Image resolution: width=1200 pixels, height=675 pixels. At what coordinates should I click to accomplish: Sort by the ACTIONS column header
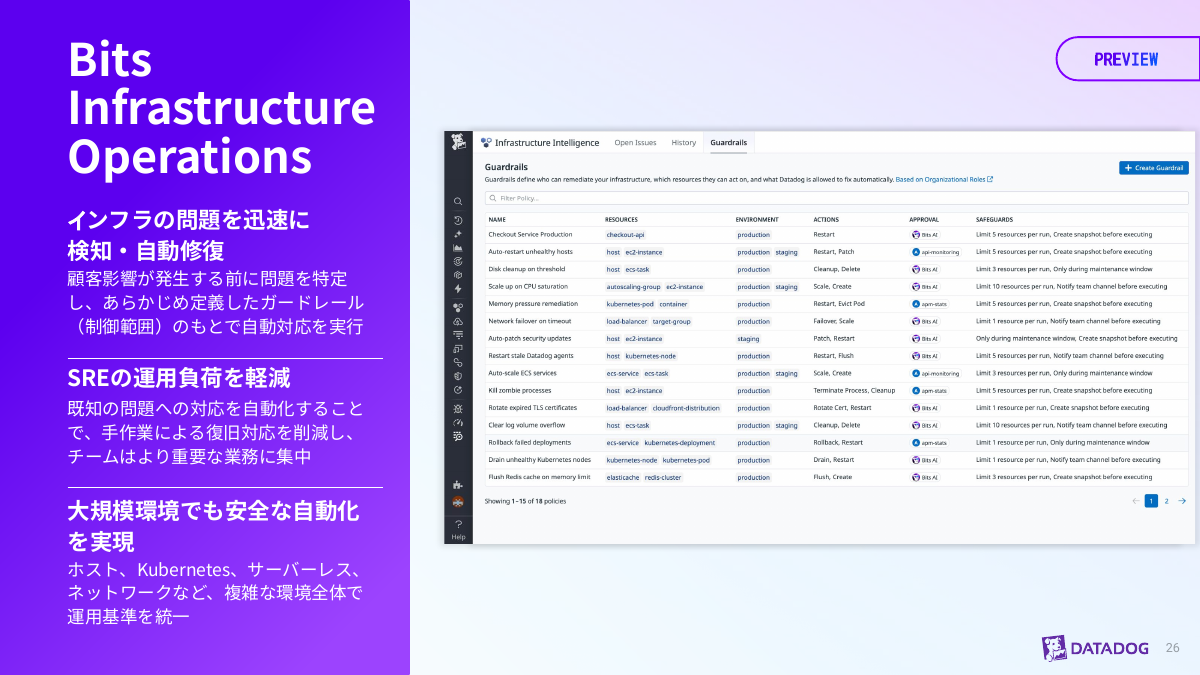pyautogui.click(x=826, y=219)
